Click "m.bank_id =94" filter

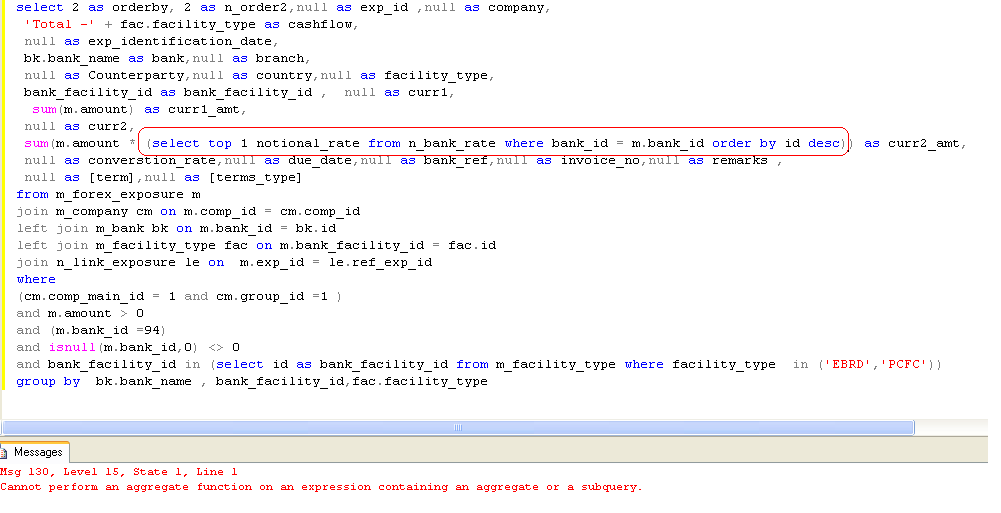(107, 331)
